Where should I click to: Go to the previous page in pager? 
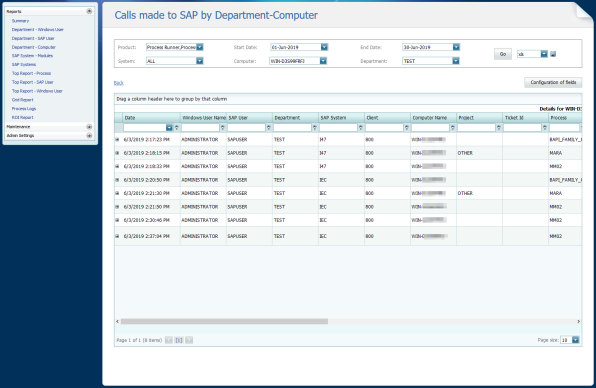(x=169, y=340)
